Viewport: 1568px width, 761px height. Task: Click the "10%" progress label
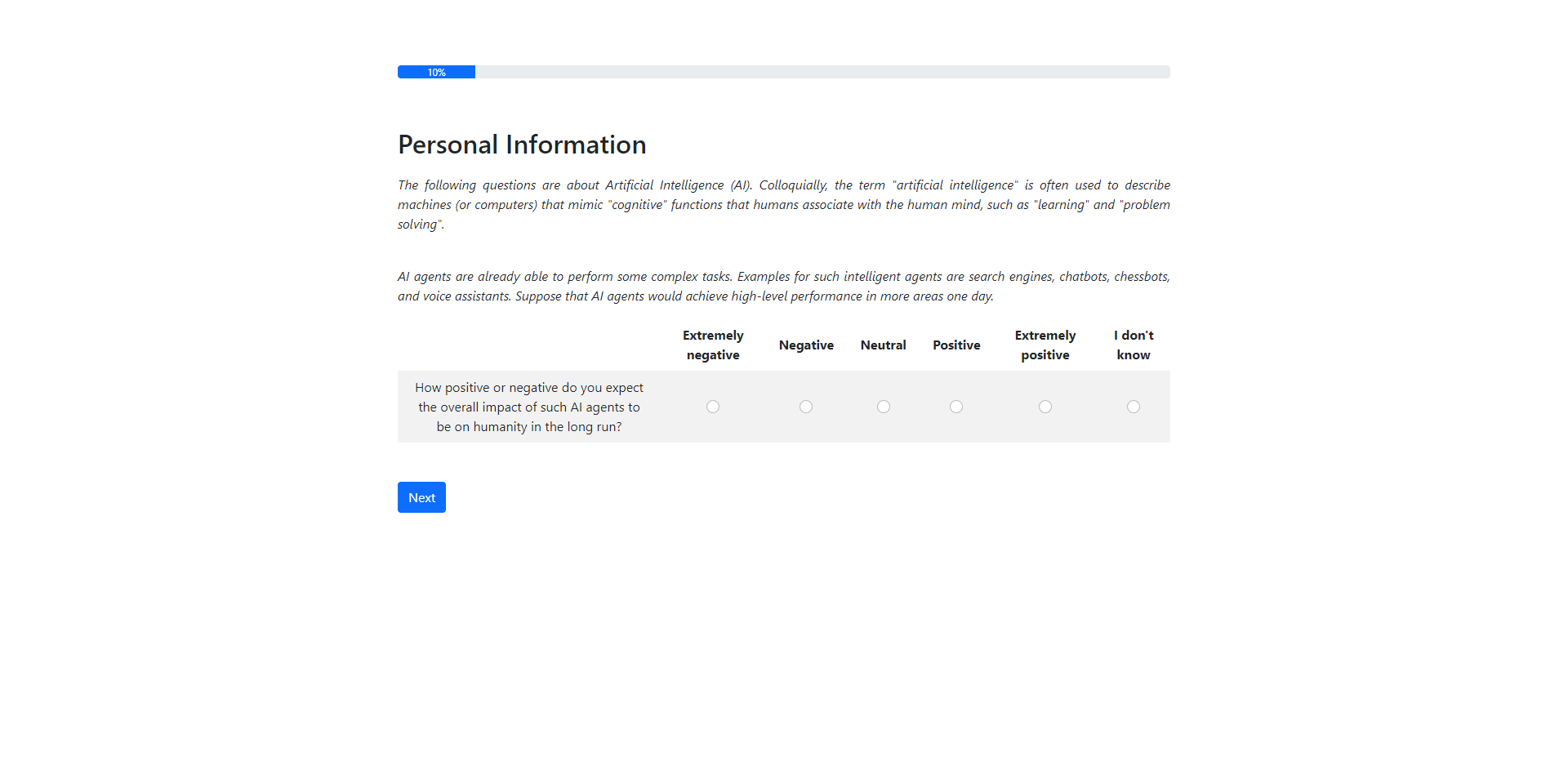(436, 73)
